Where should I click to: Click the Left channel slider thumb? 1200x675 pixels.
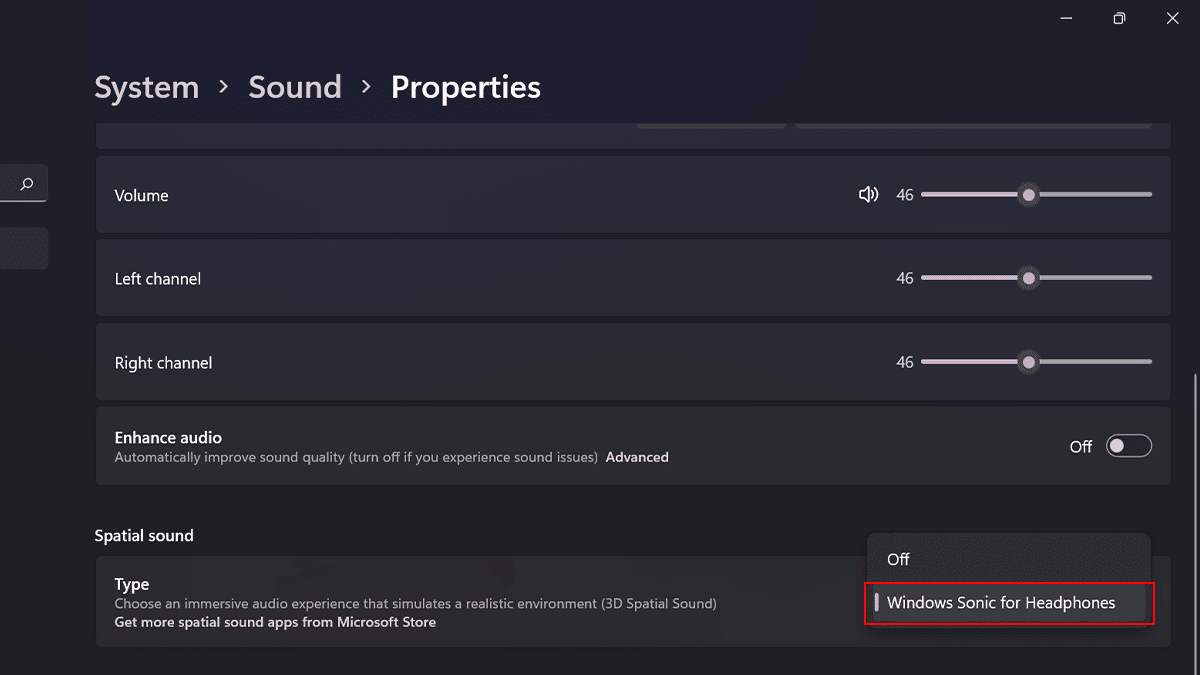1028,278
